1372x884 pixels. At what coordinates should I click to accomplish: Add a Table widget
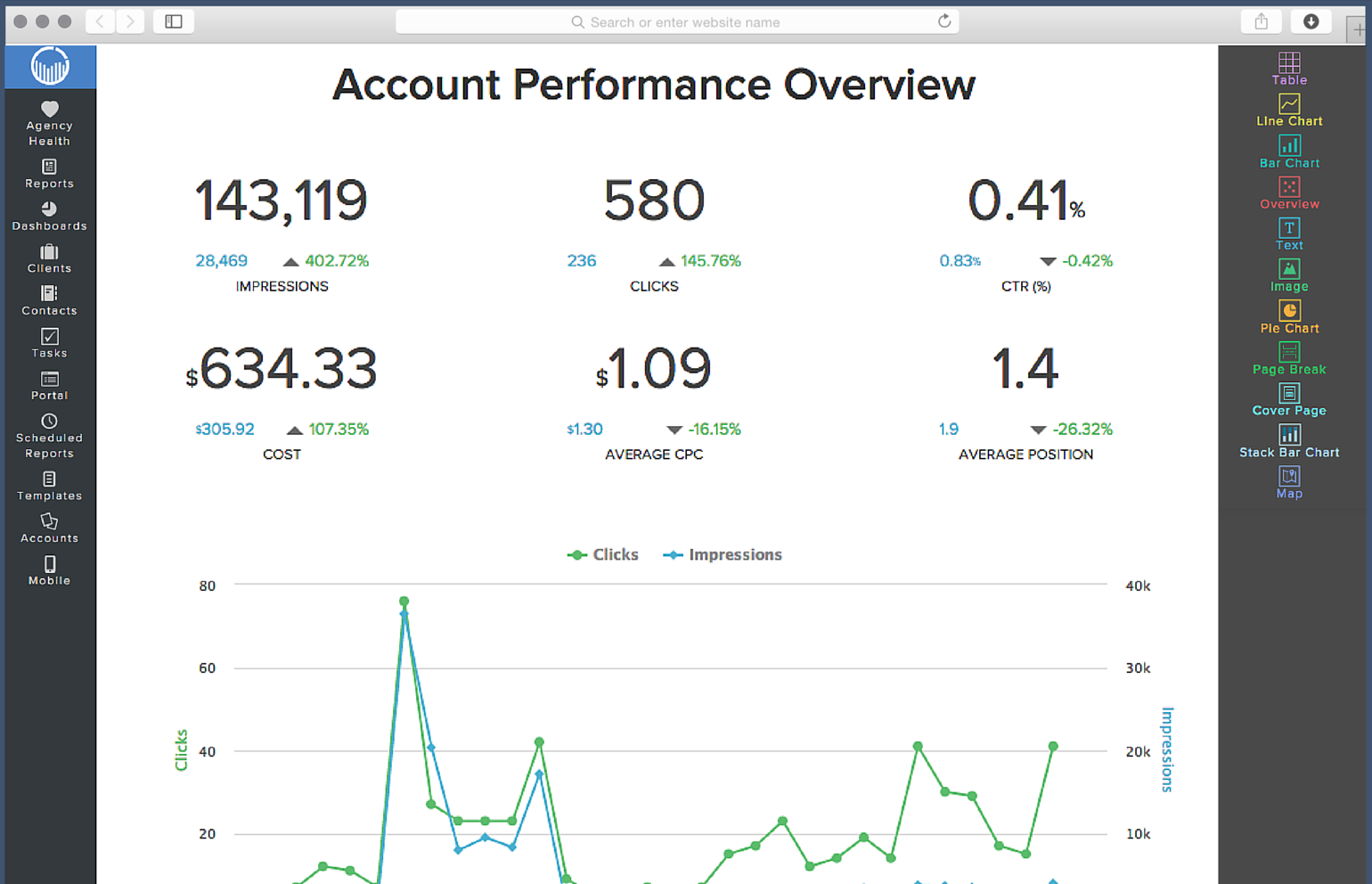pos(1288,68)
